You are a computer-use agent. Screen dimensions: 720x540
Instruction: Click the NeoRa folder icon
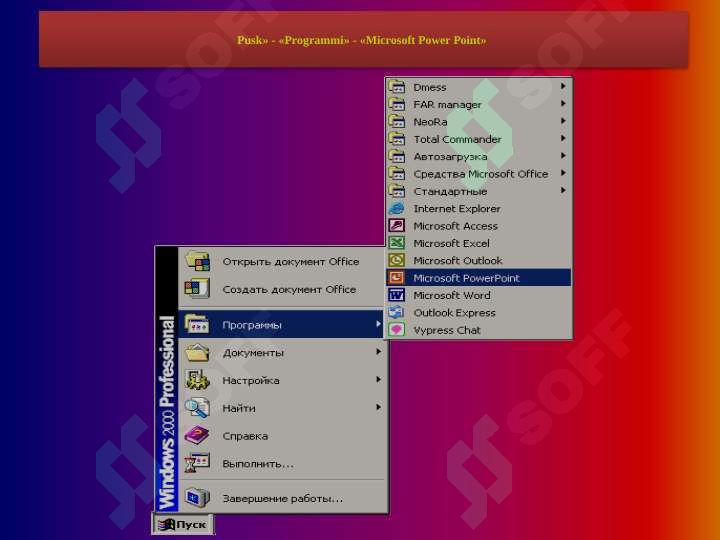396,122
